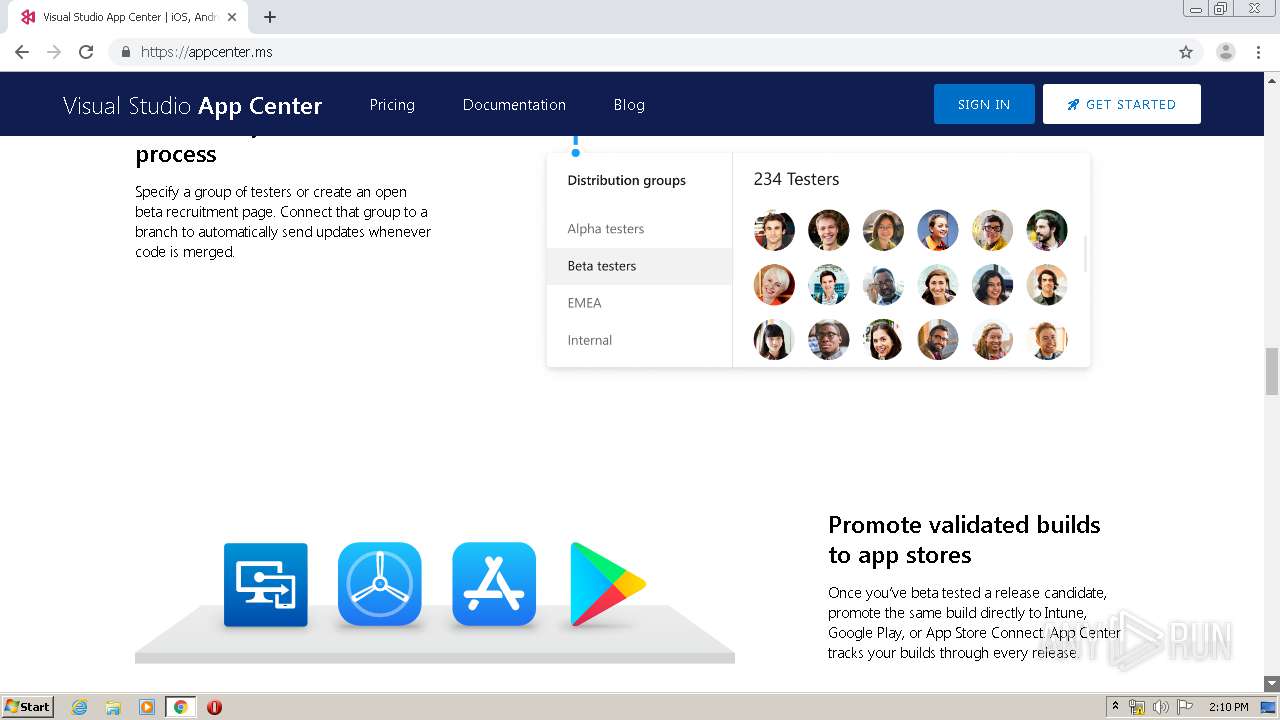Click the Chrome forward arrow
The image size is (1280, 720).
point(54,52)
